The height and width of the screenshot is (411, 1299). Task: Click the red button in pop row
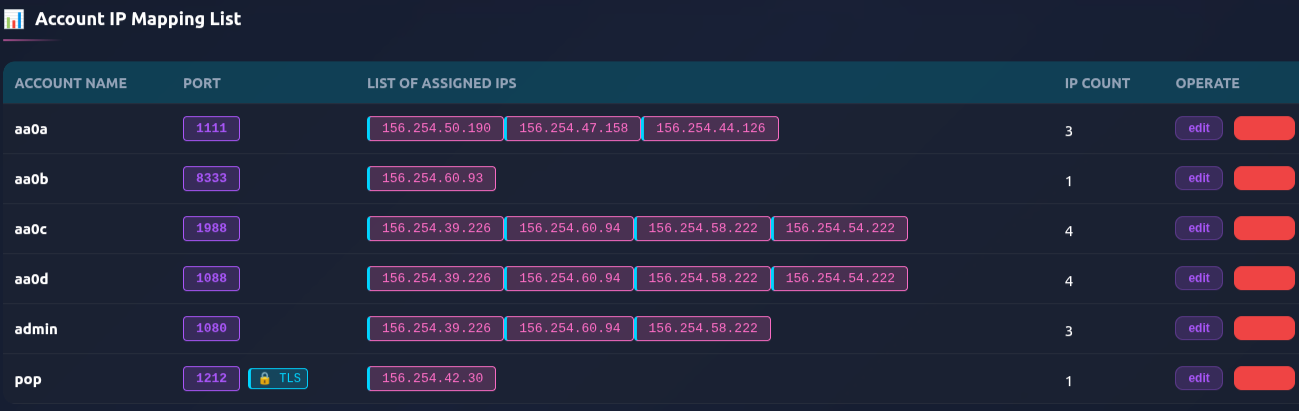[1264, 378]
